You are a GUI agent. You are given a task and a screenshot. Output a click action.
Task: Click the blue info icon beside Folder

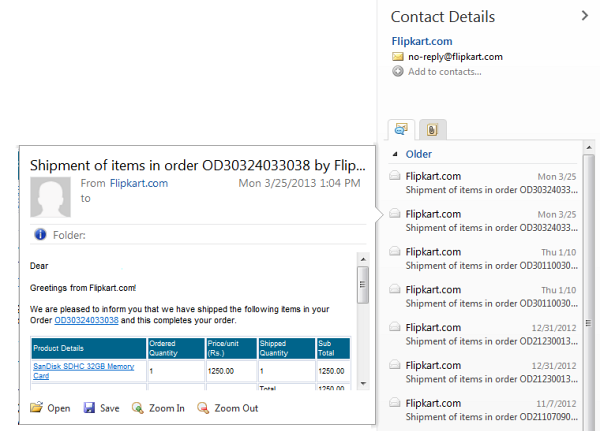[x=40, y=235]
